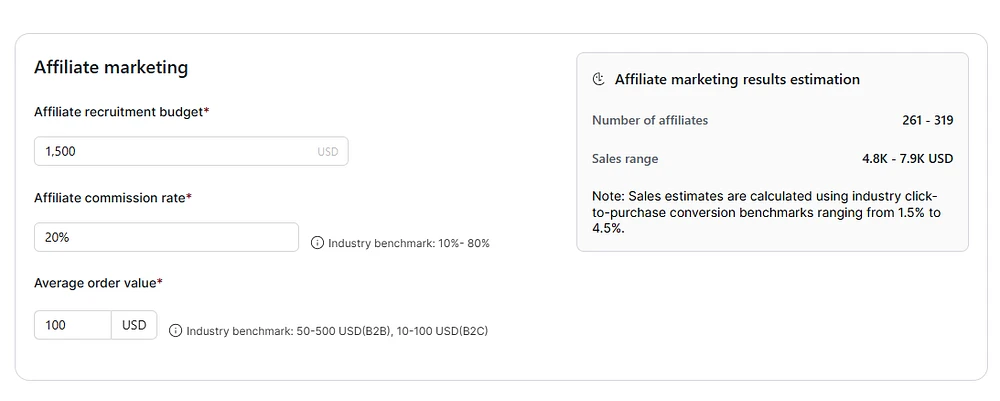
Task: Click the "4.8K - 7.9K USD" value
Action: [x=908, y=159]
